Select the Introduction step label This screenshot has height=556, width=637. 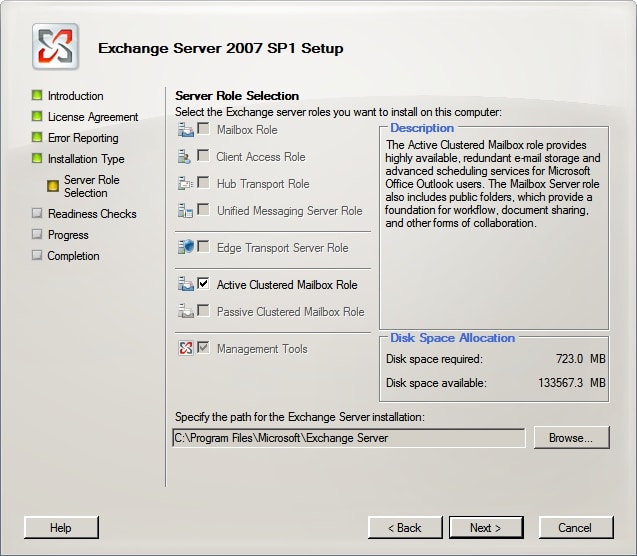pyautogui.click(x=76, y=96)
